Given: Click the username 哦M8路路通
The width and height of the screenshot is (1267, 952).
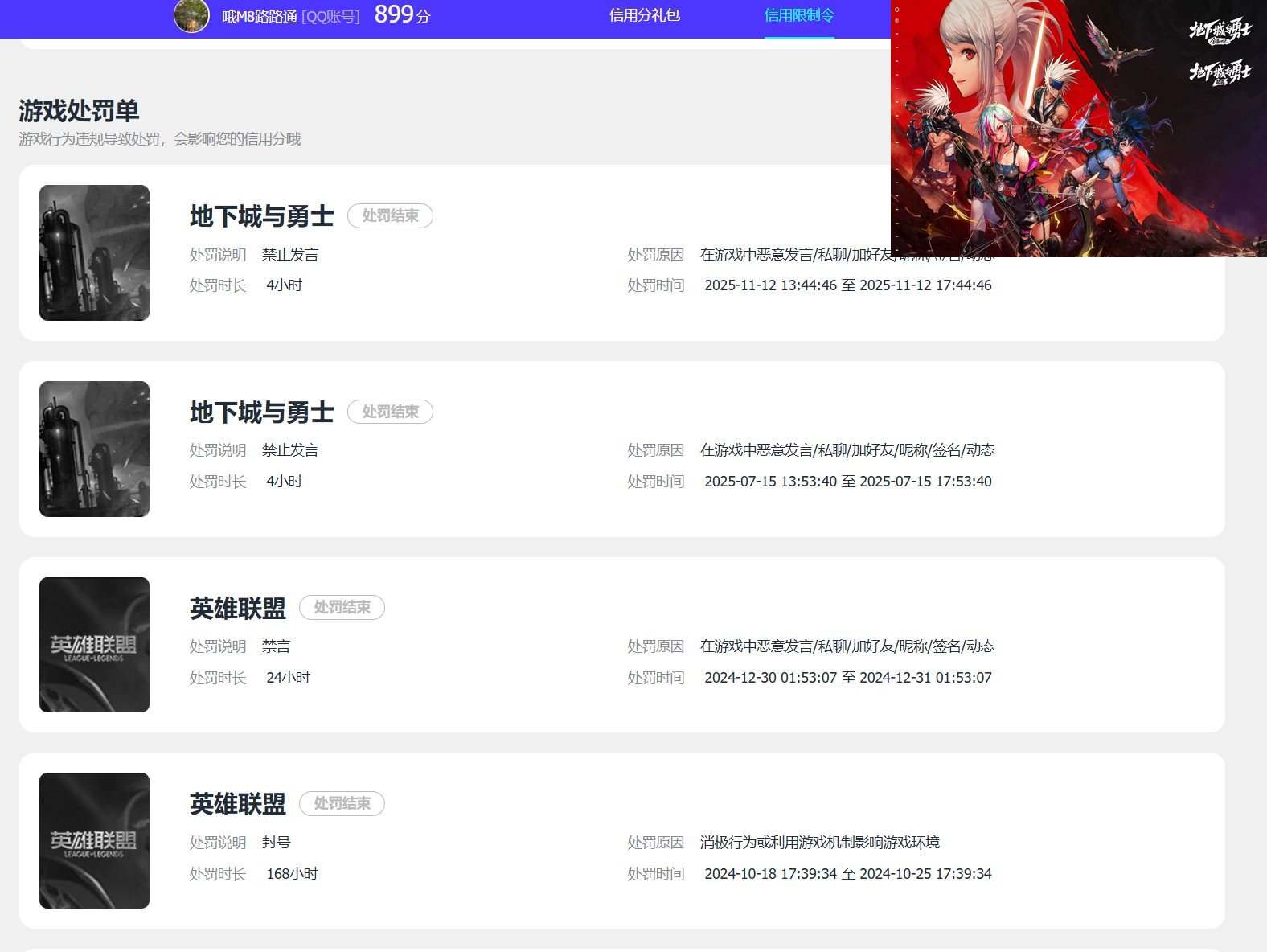Looking at the screenshot, I should pos(260,17).
